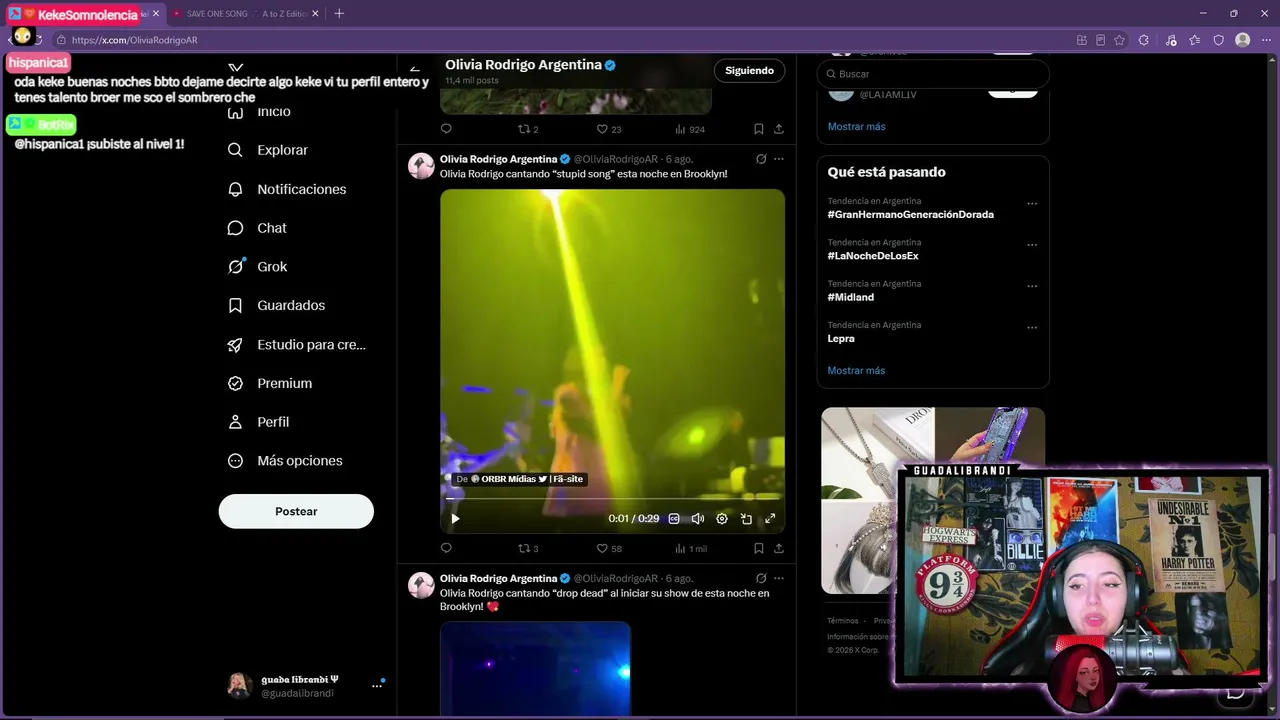
Task: Open the Lepra trend
Action: [x=841, y=339]
